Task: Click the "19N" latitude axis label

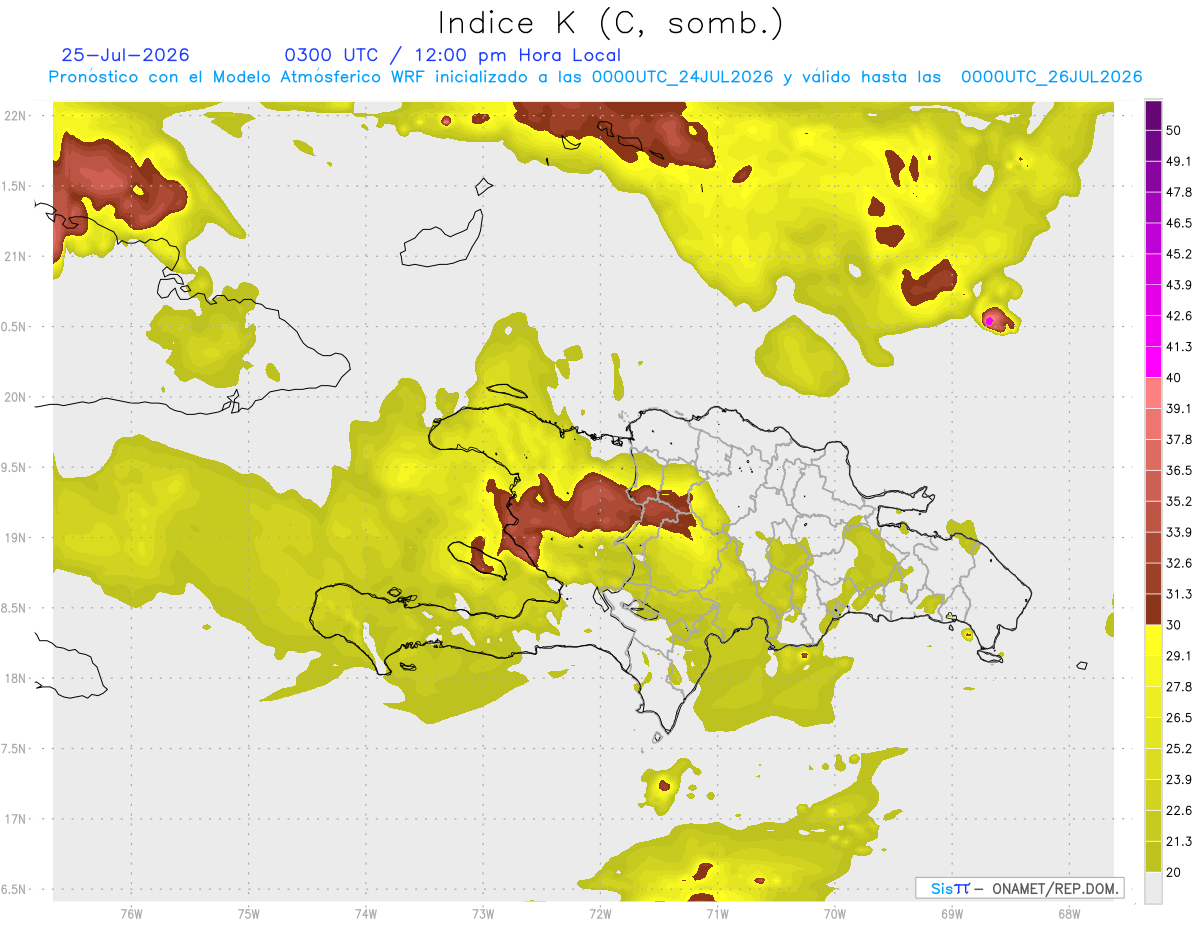Action: click(14, 537)
